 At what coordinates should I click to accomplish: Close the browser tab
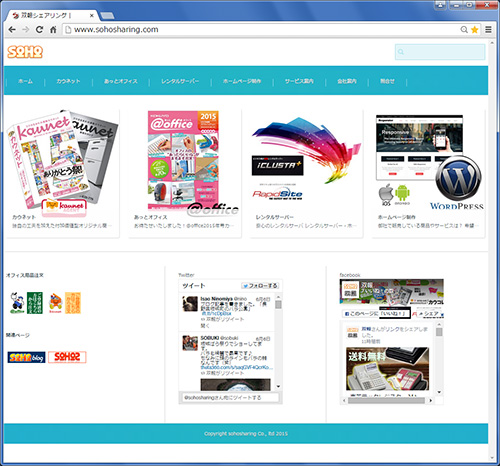click(x=92, y=15)
